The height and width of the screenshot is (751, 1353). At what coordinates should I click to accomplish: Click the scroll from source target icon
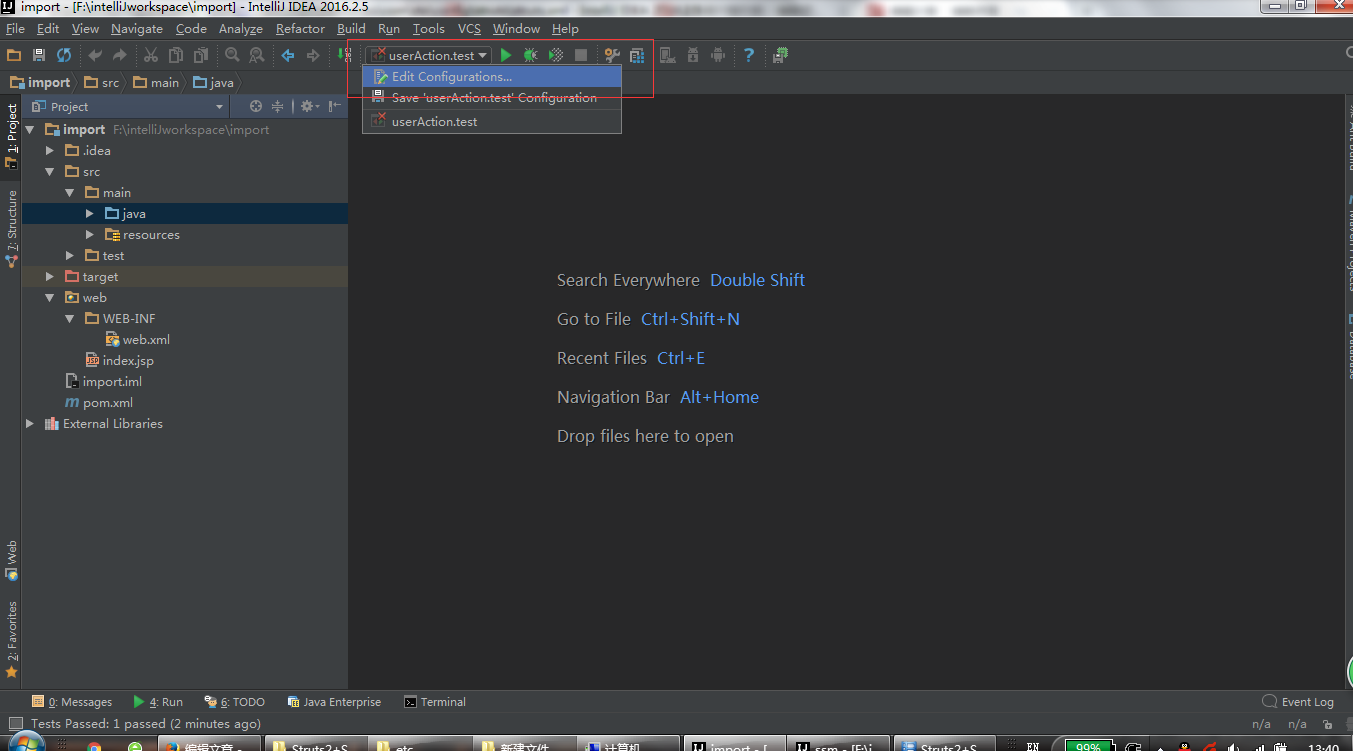click(256, 107)
